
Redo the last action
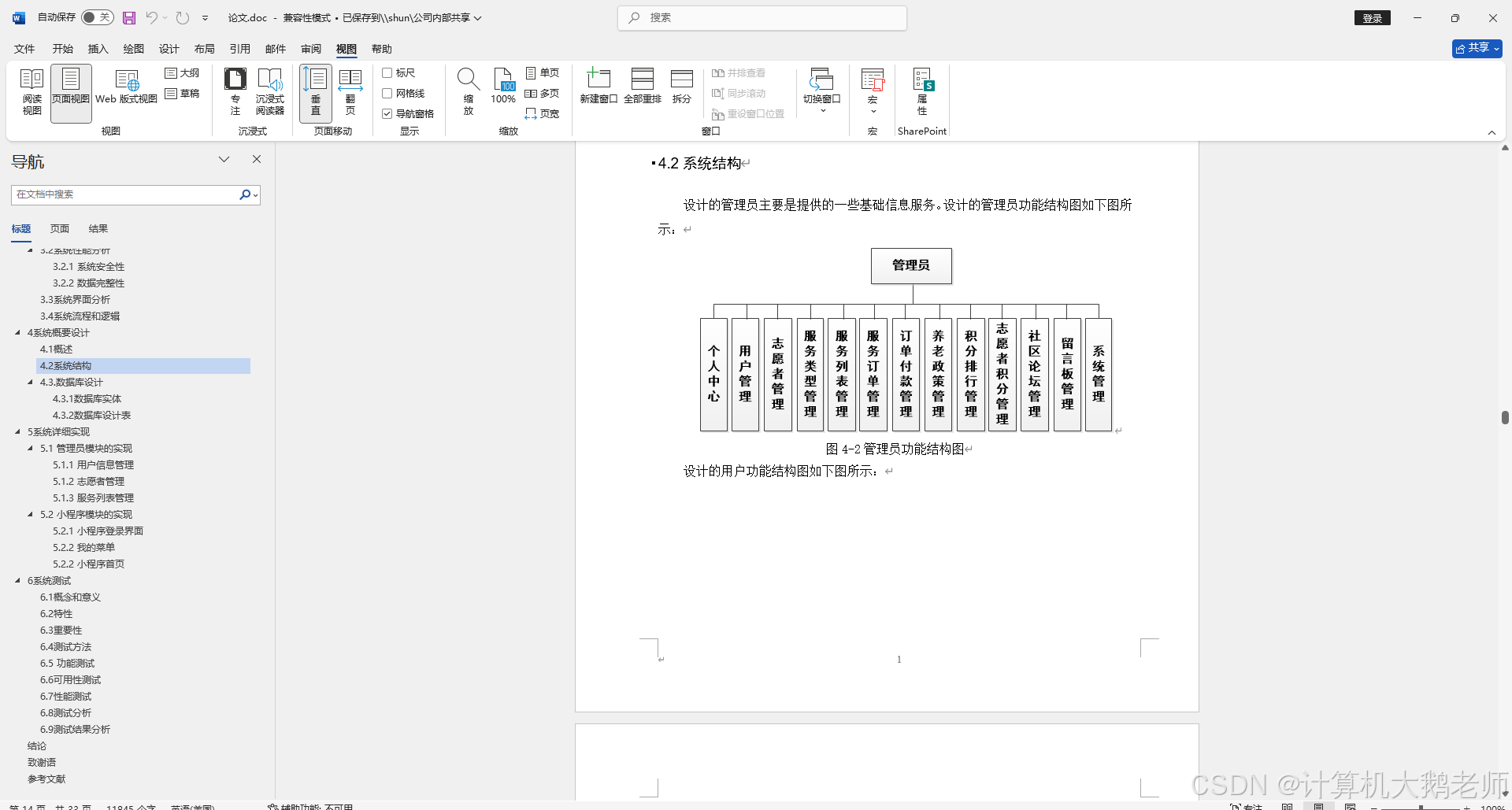183,17
